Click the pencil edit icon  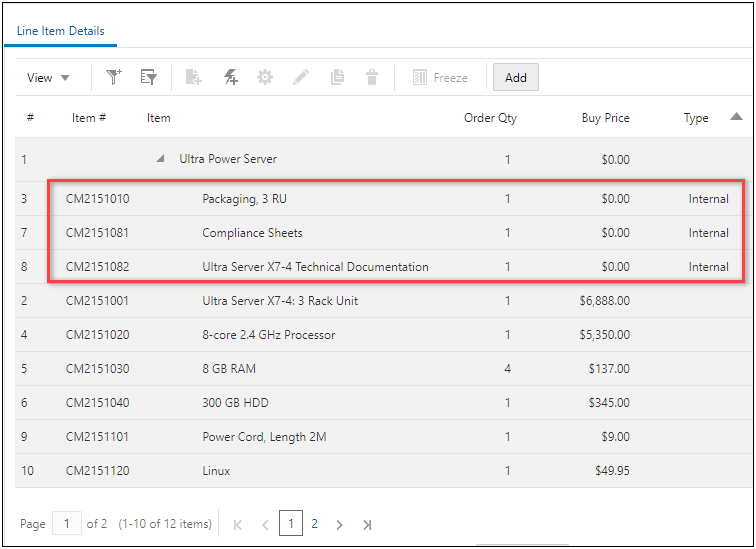tap(301, 78)
